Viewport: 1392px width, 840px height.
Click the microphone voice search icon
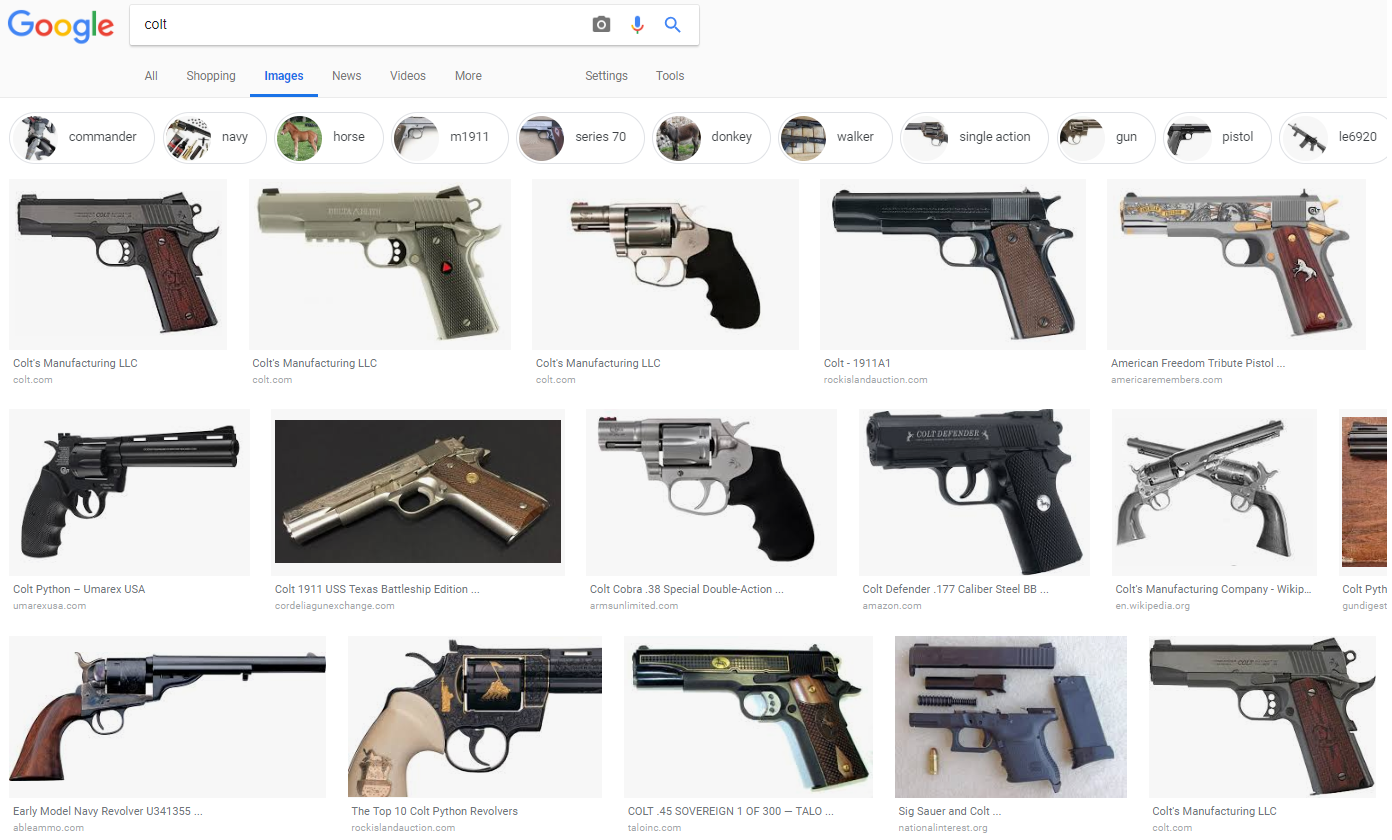(637, 25)
